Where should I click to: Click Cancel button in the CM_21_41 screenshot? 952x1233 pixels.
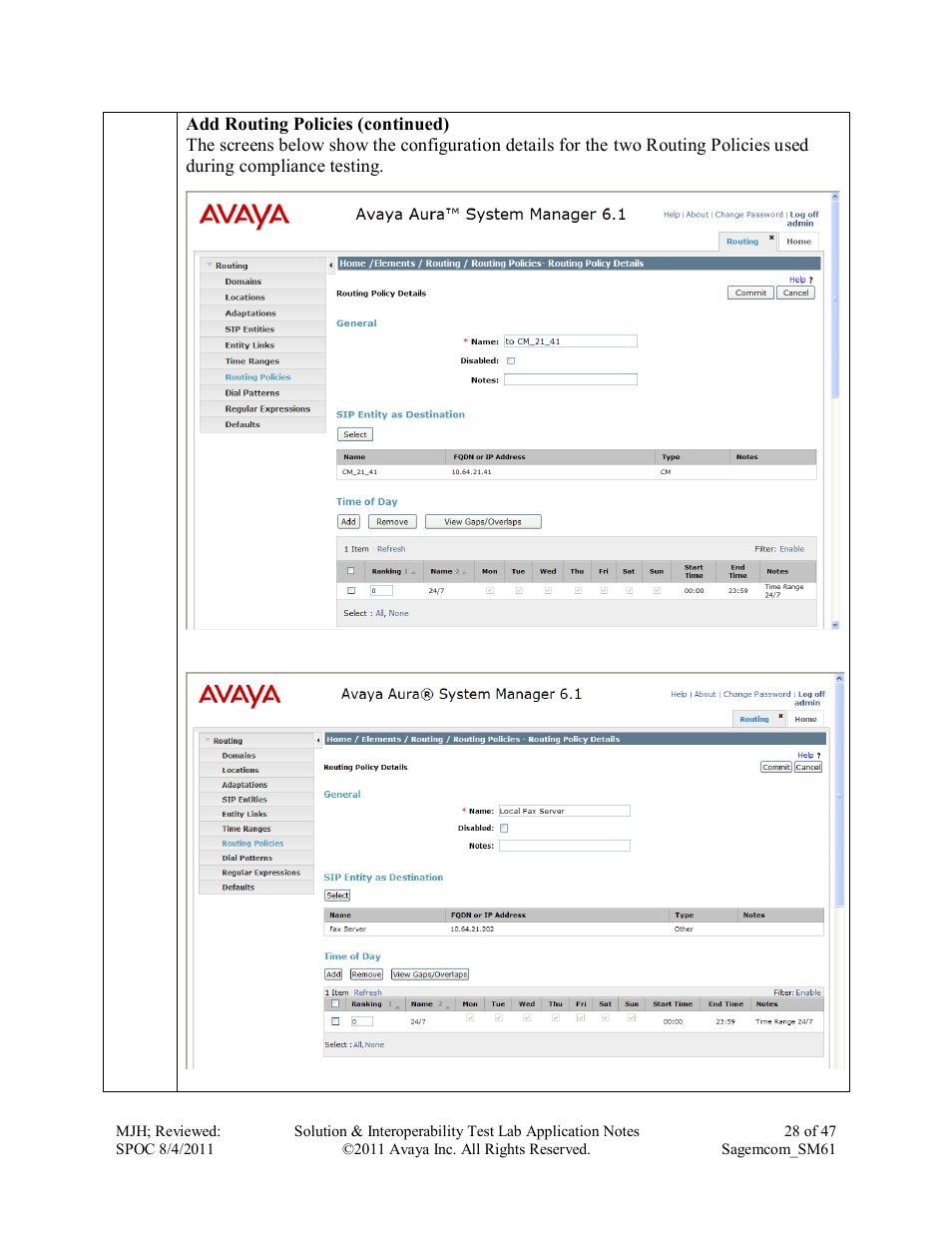796,293
